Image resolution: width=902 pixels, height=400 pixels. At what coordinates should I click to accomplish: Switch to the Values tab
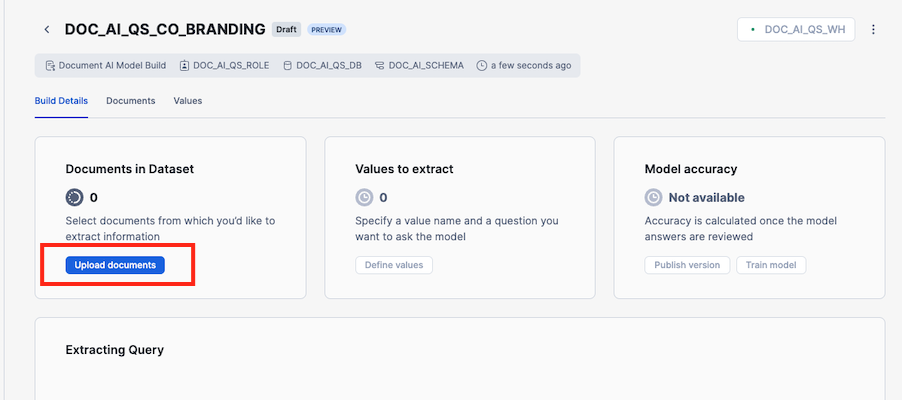tap(187, 101)
